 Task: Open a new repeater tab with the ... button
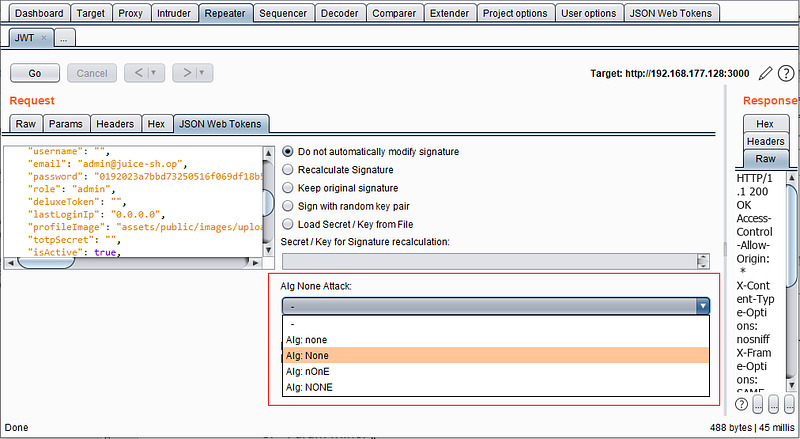tap(63, 38)
